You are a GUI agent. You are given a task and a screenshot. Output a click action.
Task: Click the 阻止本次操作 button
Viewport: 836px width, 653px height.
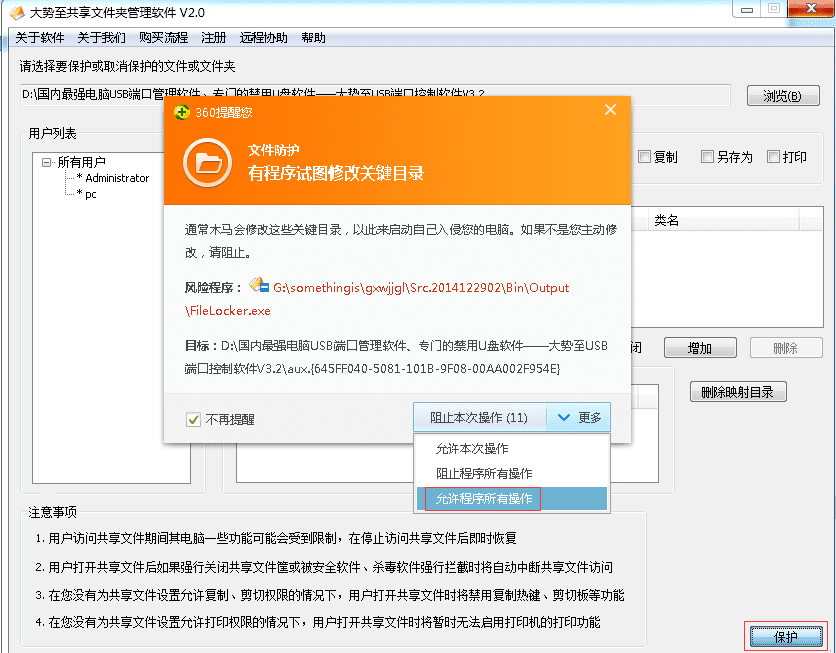click(479, 417)
